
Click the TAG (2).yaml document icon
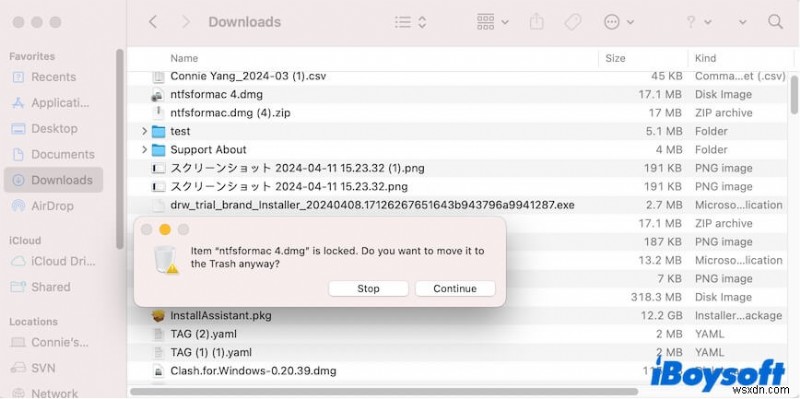[159, 334]
